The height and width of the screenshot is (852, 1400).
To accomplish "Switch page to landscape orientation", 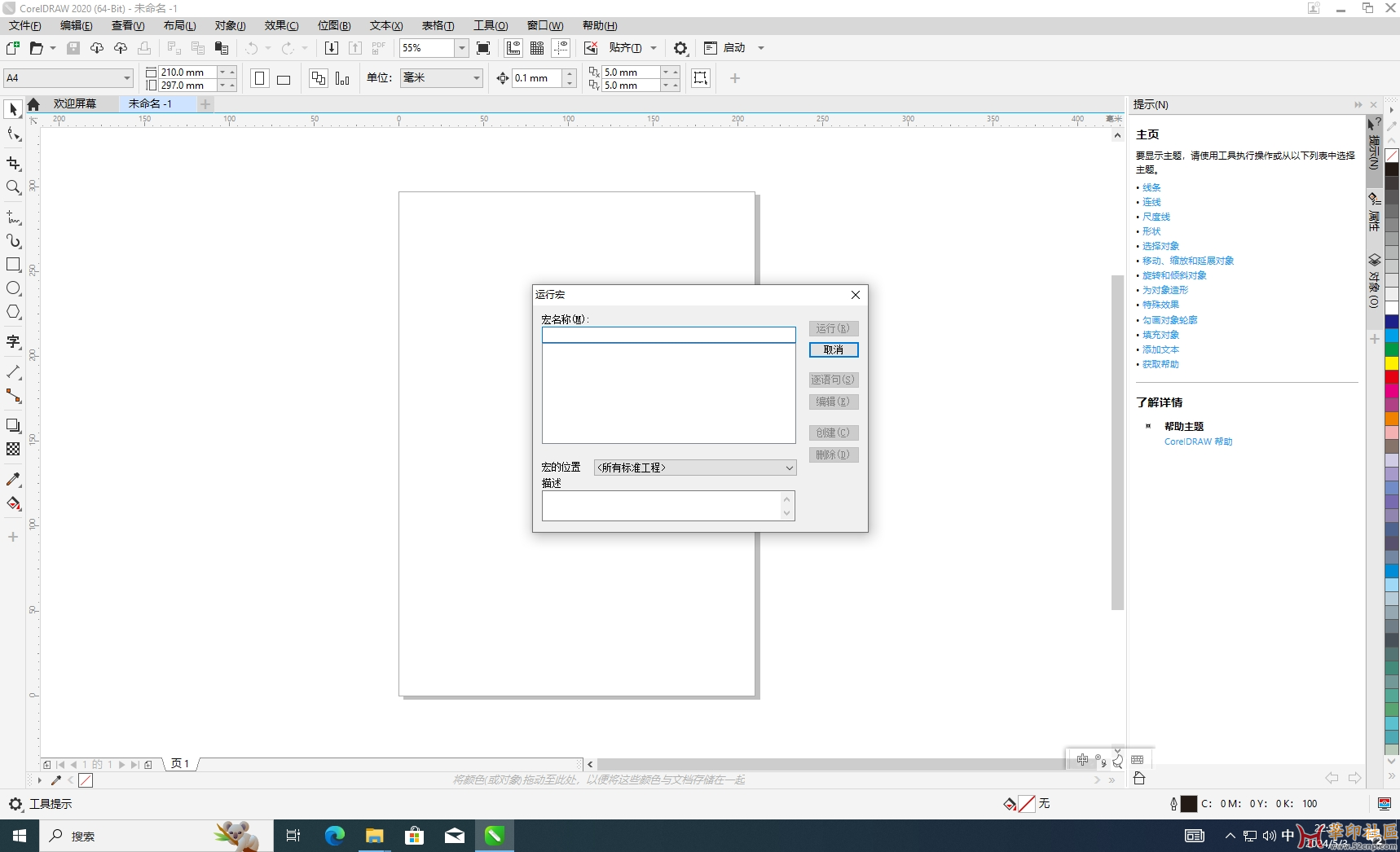I will tap(284, 79).
